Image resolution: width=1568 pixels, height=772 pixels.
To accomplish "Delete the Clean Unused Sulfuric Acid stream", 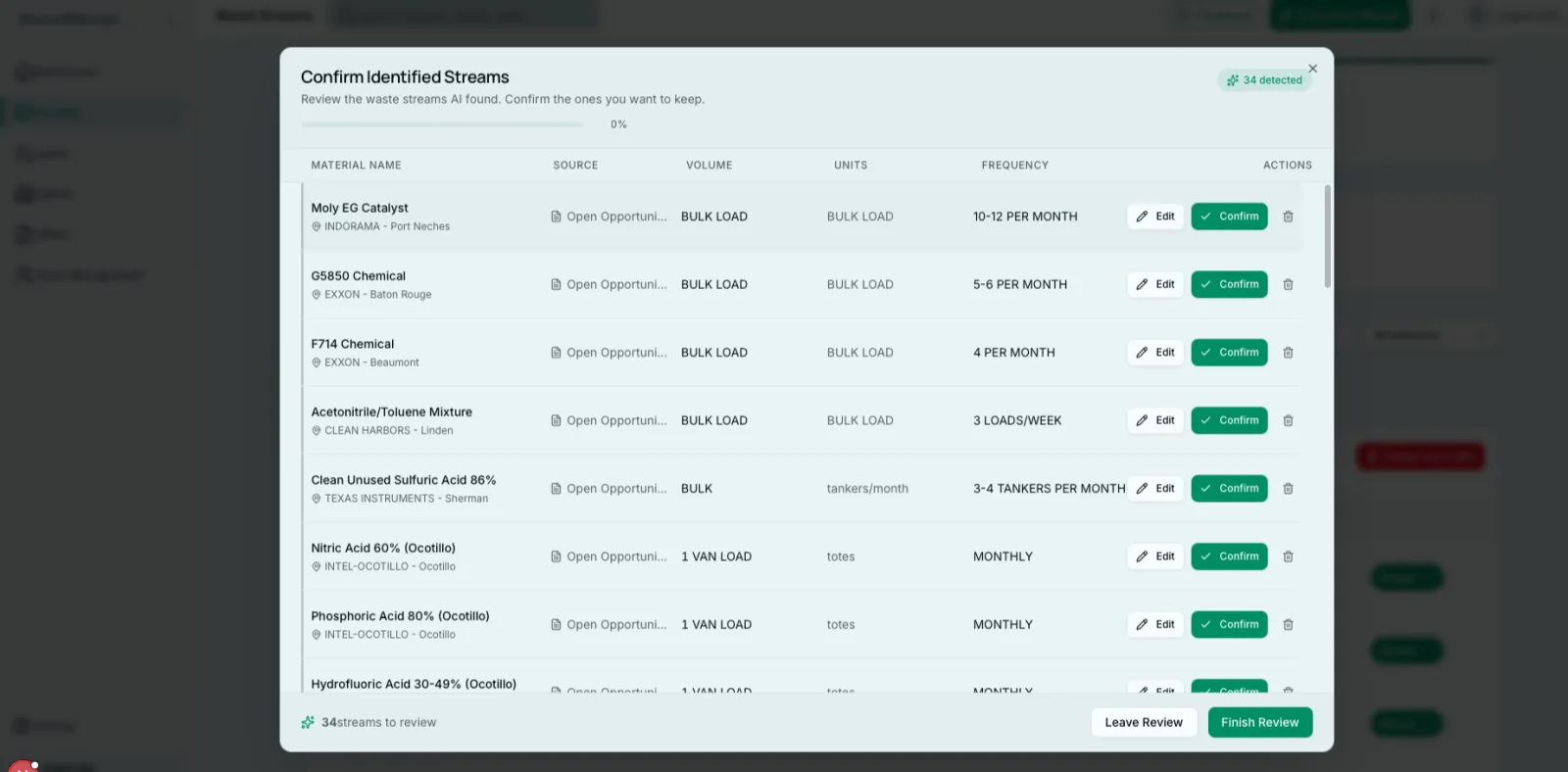I will coord(1288,488).
